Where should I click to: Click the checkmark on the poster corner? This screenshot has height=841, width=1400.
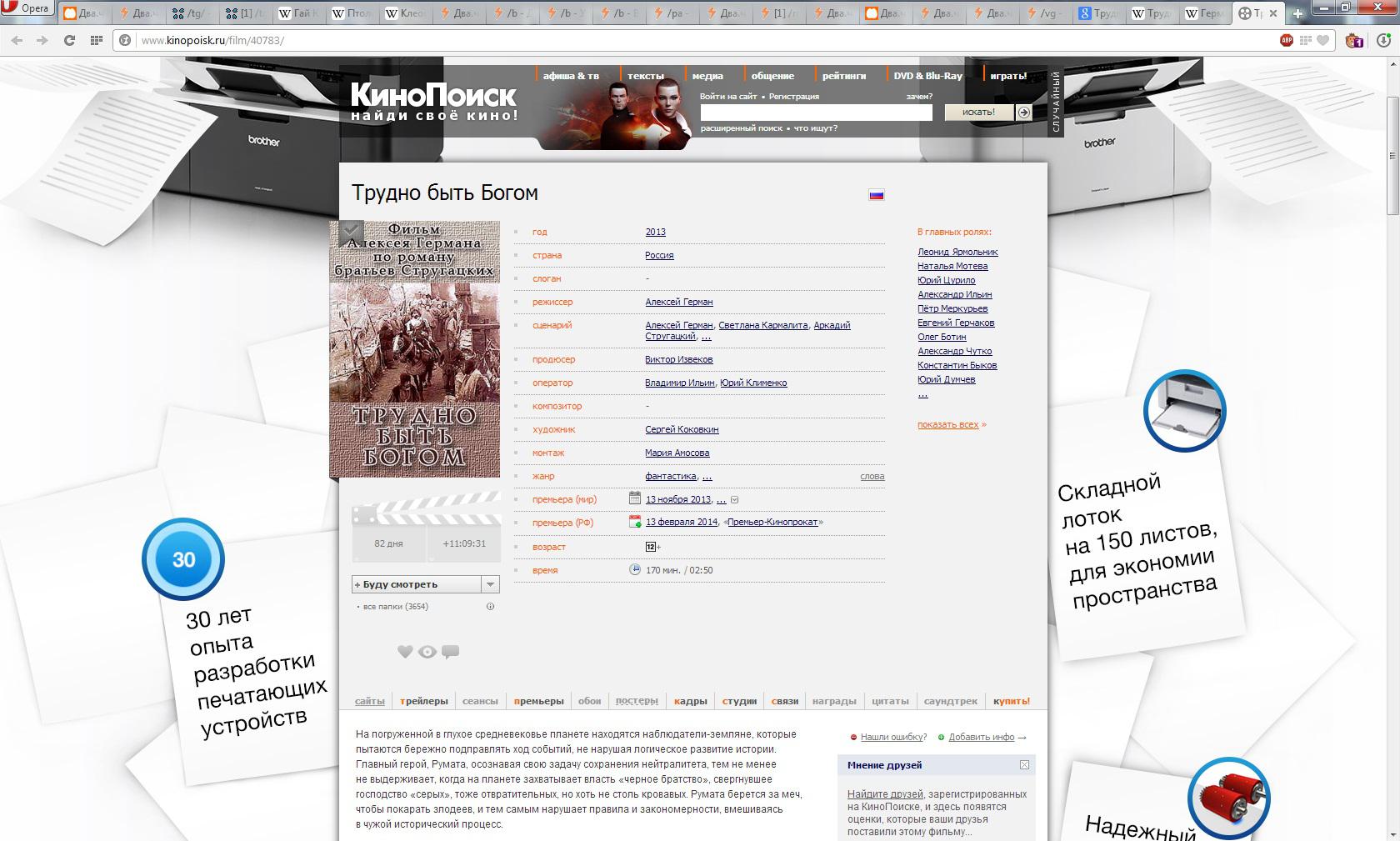[352, 231]
